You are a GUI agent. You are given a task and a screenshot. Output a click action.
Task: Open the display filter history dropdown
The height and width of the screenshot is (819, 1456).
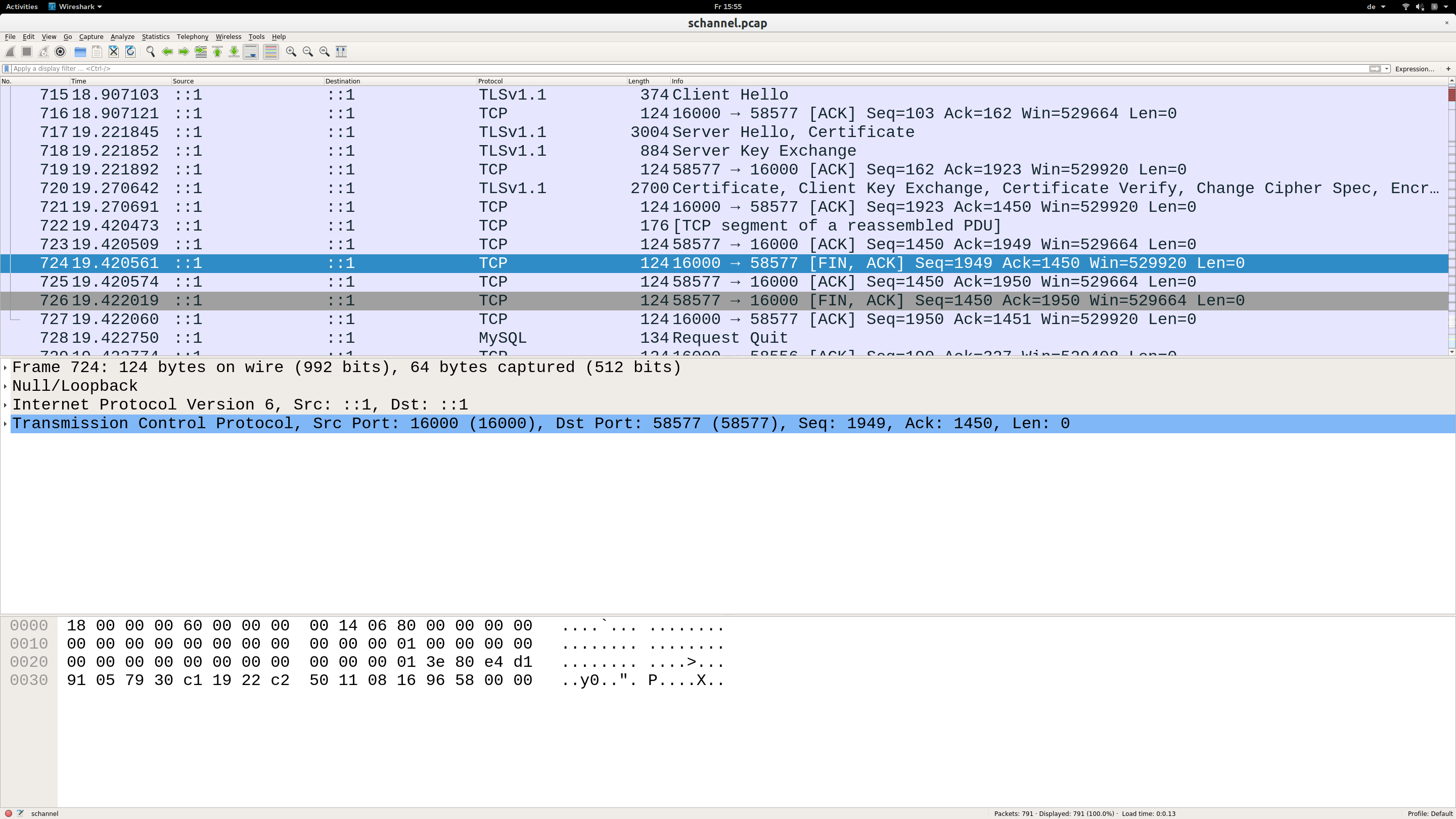click(1386, 68)
